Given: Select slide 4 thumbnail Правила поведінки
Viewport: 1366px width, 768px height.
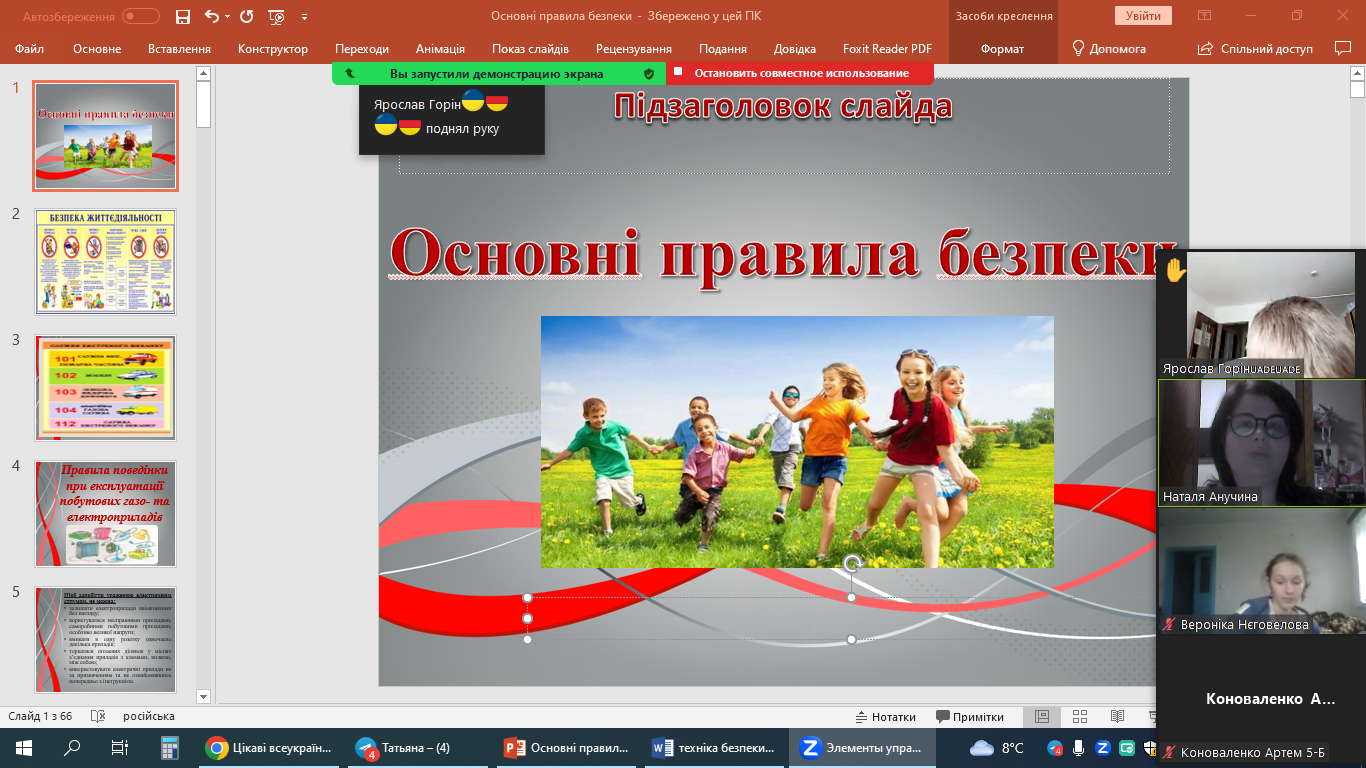Looking at the screenshot, I should (106, 514).
